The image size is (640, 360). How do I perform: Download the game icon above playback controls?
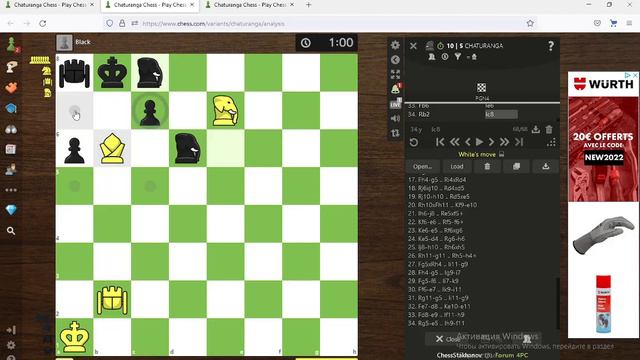[536, 129]
